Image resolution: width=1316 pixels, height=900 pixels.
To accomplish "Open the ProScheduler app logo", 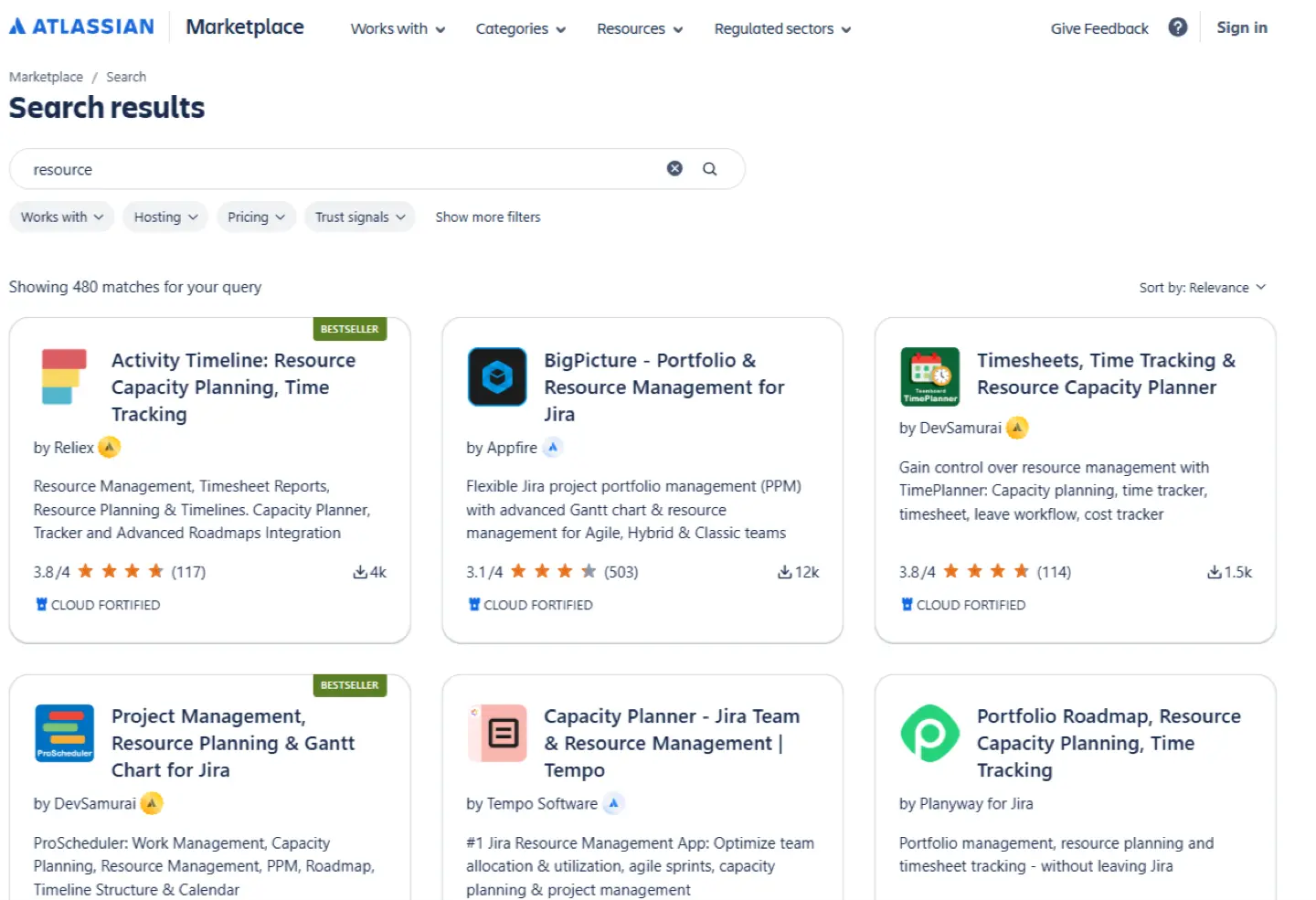I will pyautogui.click(x=64, y=733).
